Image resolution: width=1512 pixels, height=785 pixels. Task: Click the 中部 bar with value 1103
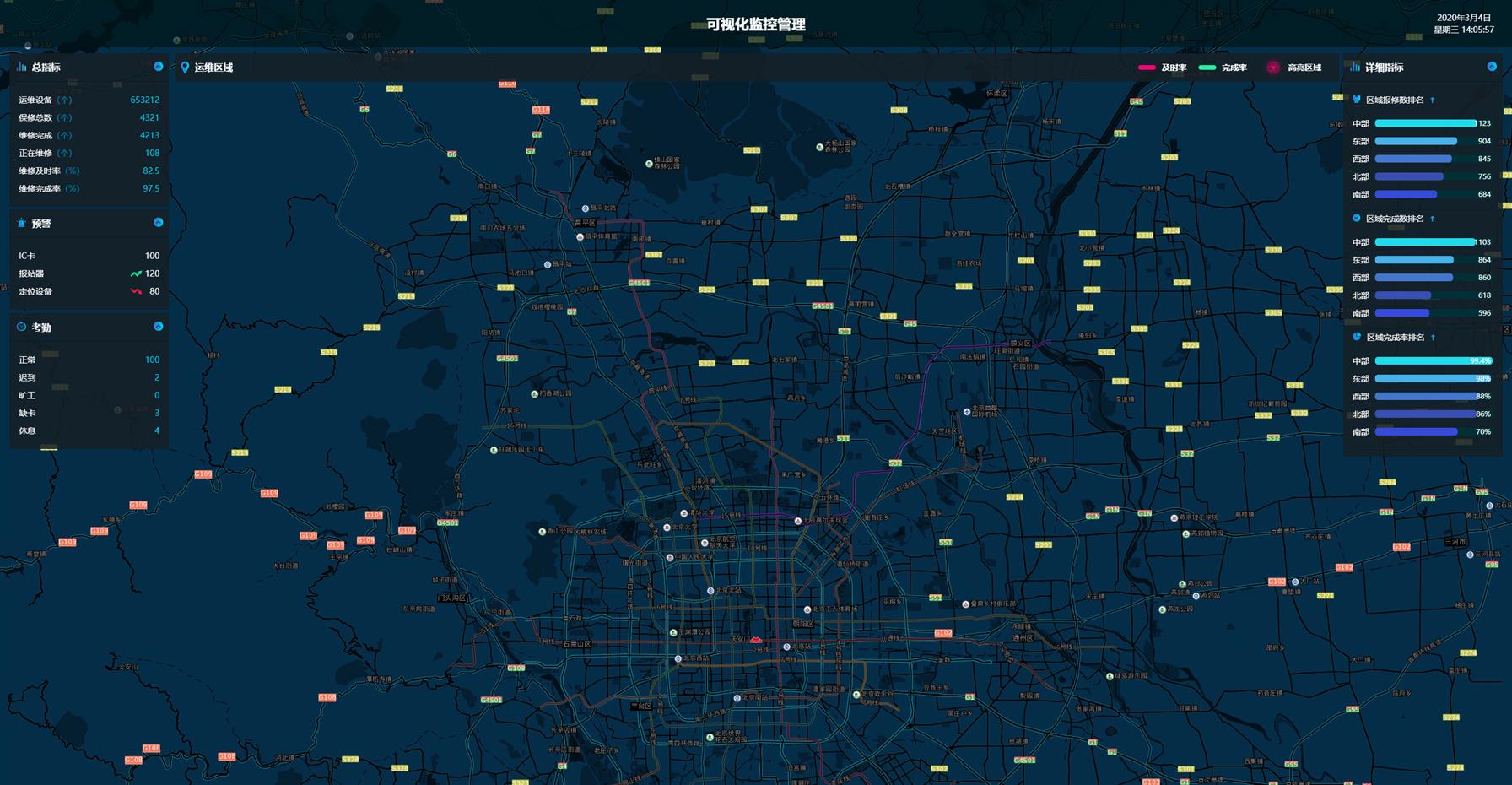pos(1425,242)
